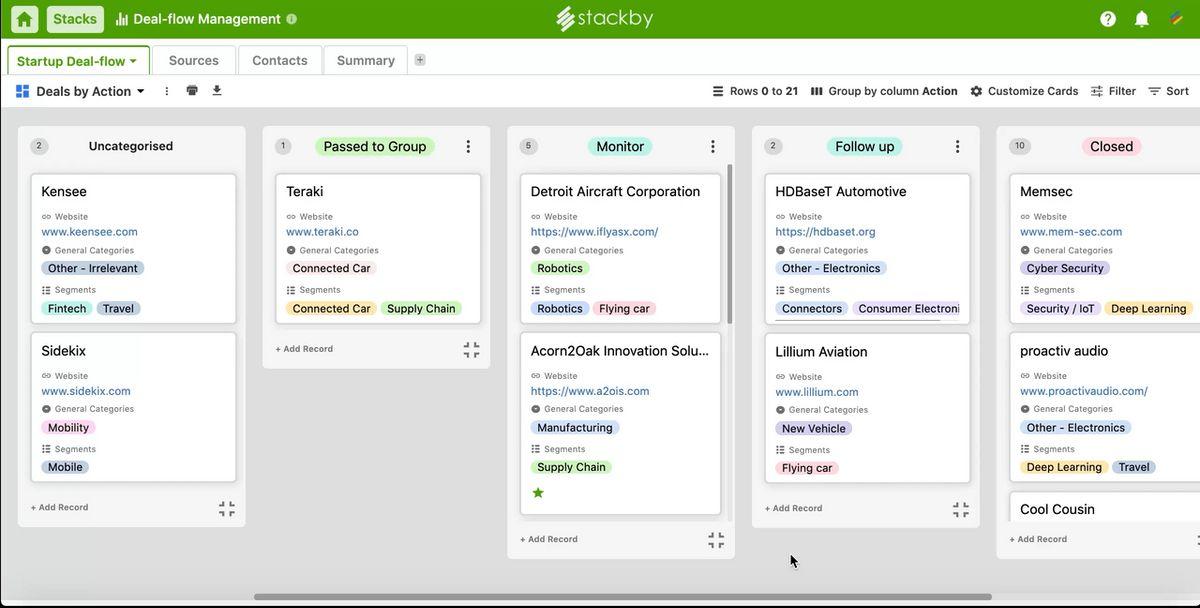Collapse the Monitor column
Viewport: 1200px width, 608px height.
coord(716,541)
